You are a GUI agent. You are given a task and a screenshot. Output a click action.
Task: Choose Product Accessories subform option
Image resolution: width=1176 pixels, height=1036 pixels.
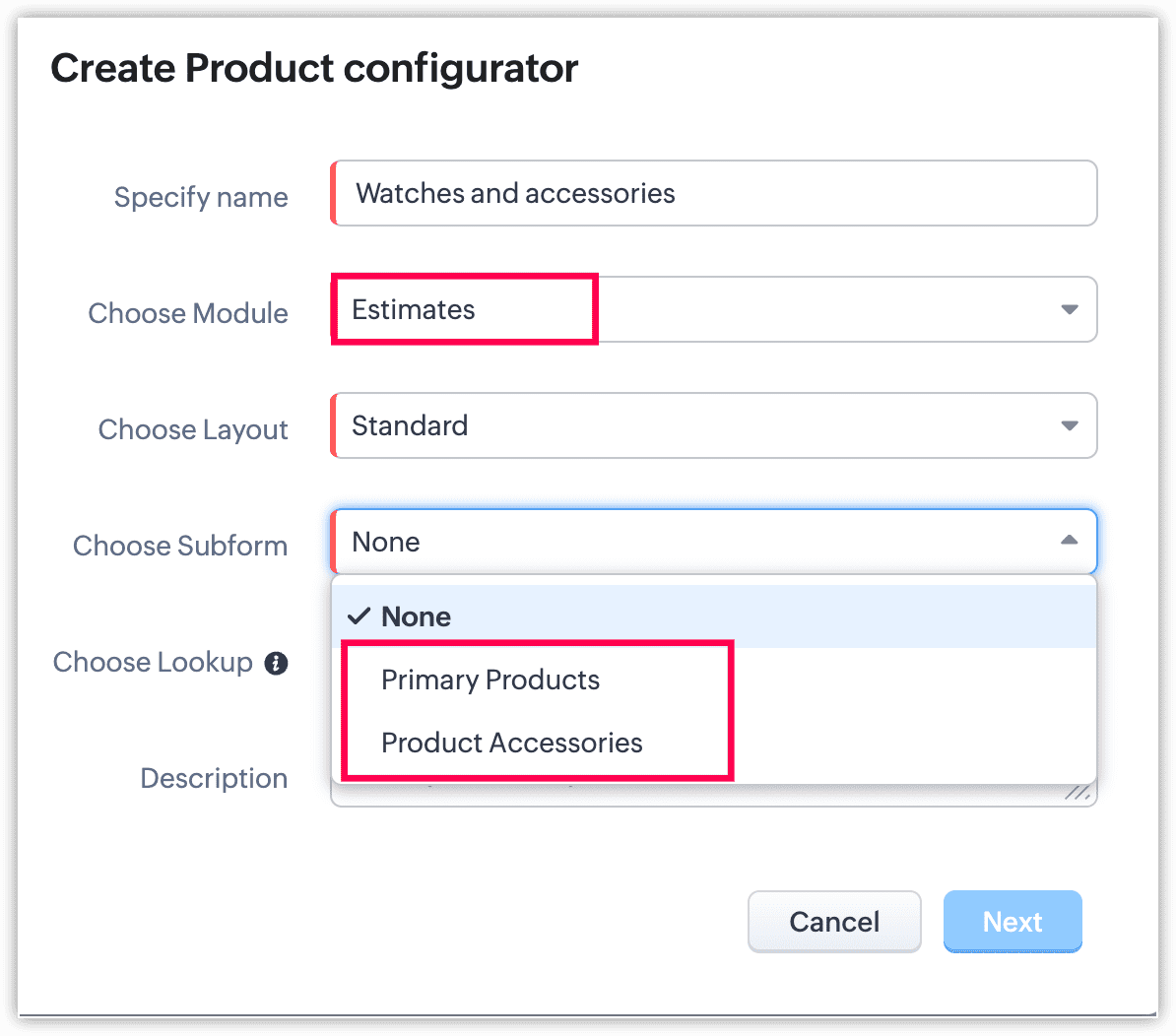click(x=511, y=743)
